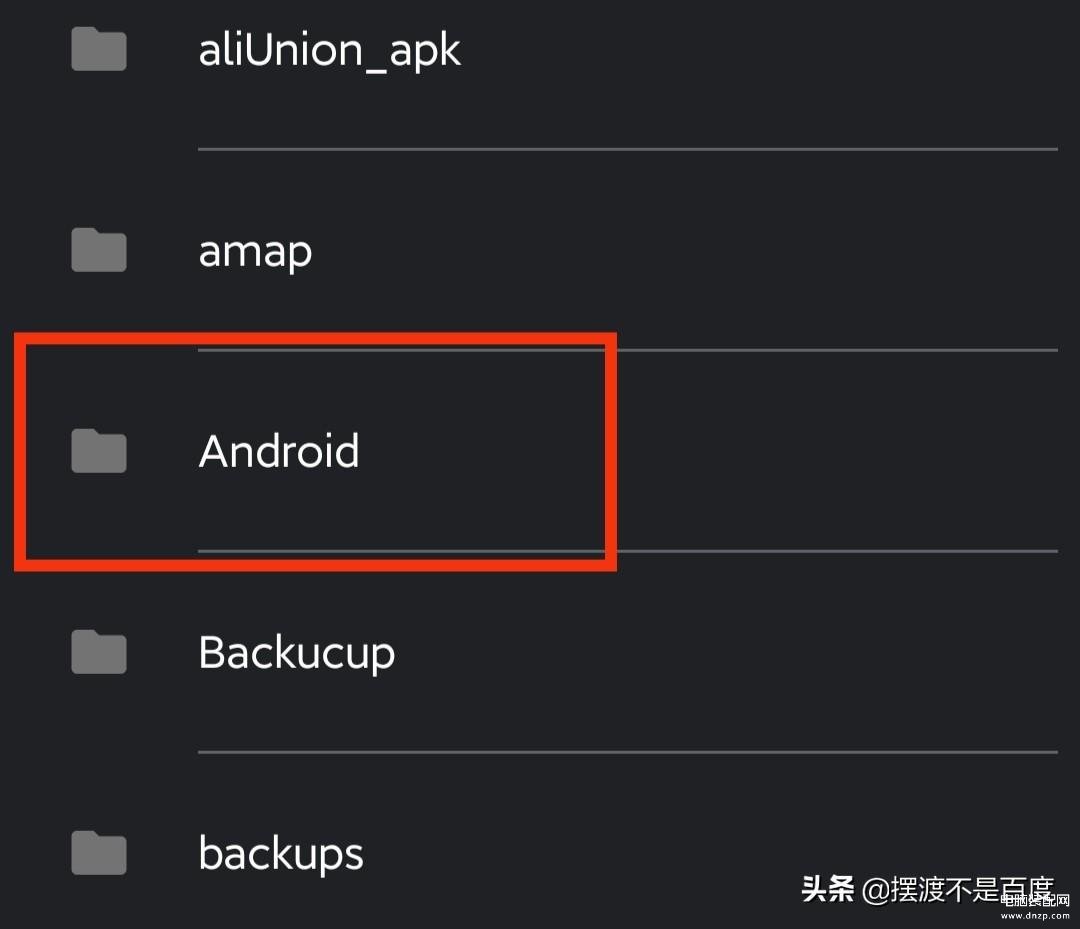Click the backups folder icon
This screenshot has width=1080, height=929.
point(98,853)
